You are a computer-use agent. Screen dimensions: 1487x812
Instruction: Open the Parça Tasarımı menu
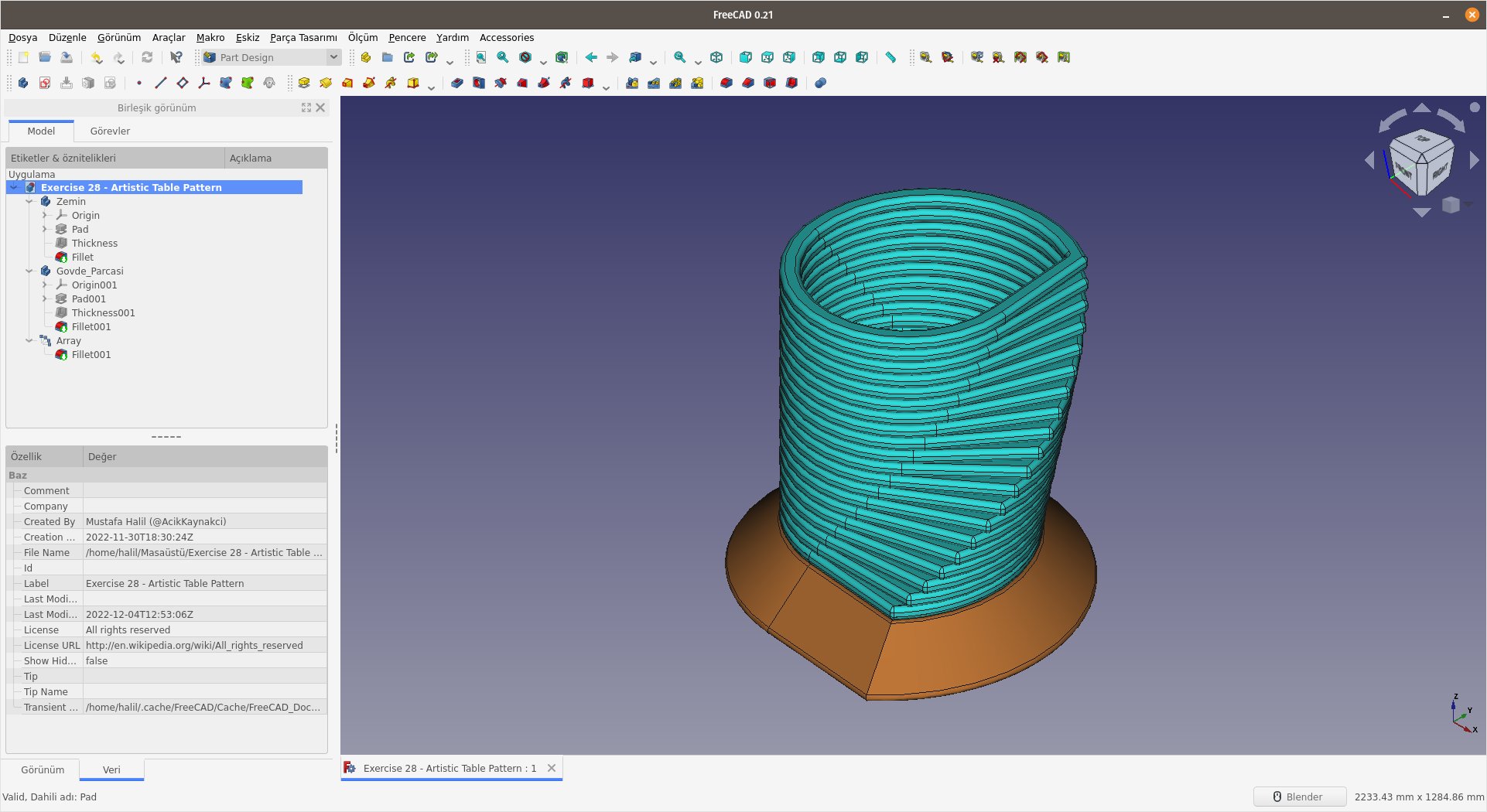coord(303,37)
